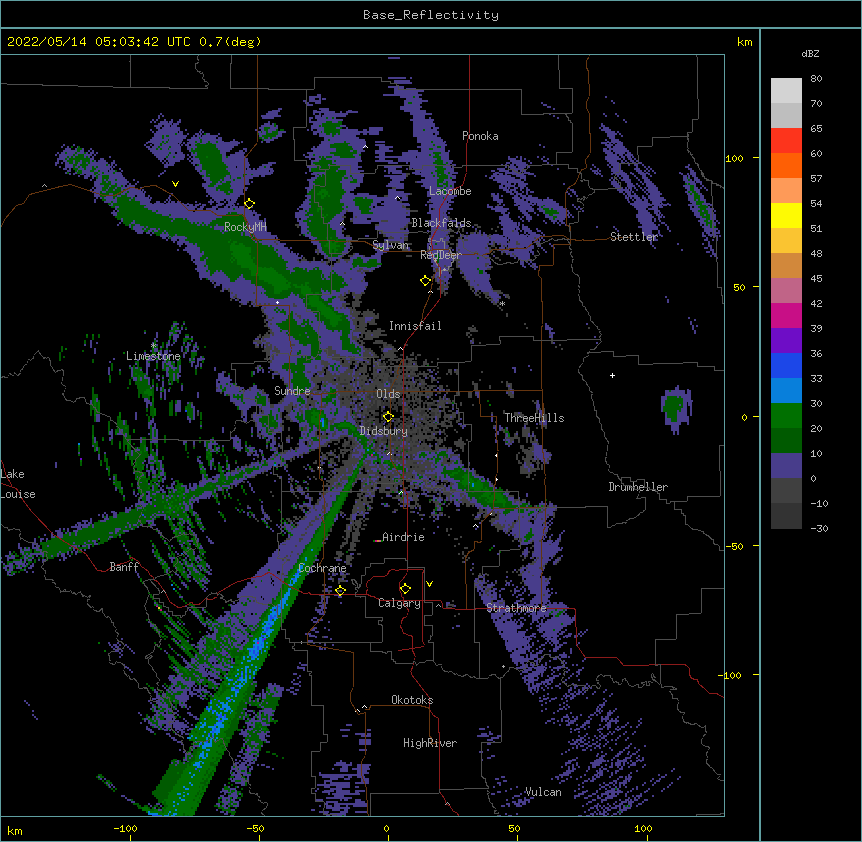Click the Lacombe city label
The width and height of the screenshot is (862, 842).
tap(450, 191)
